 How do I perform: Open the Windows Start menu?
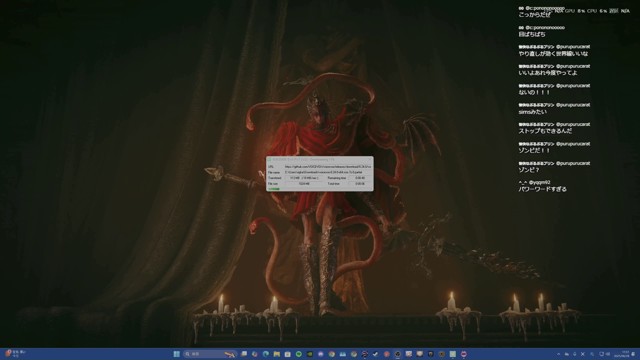(x=177, y=354)
